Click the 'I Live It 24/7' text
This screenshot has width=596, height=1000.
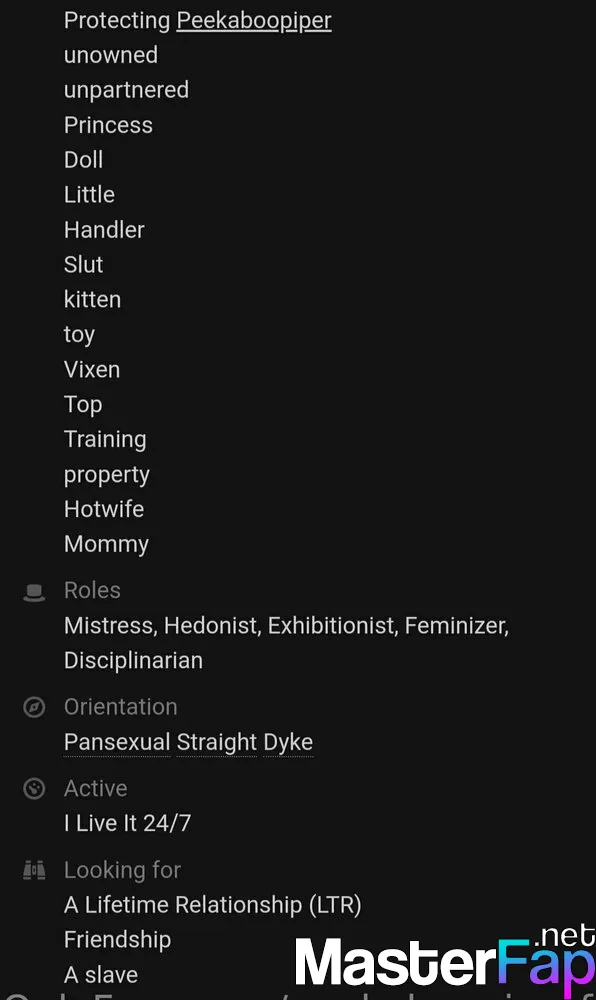click(127, 823)
